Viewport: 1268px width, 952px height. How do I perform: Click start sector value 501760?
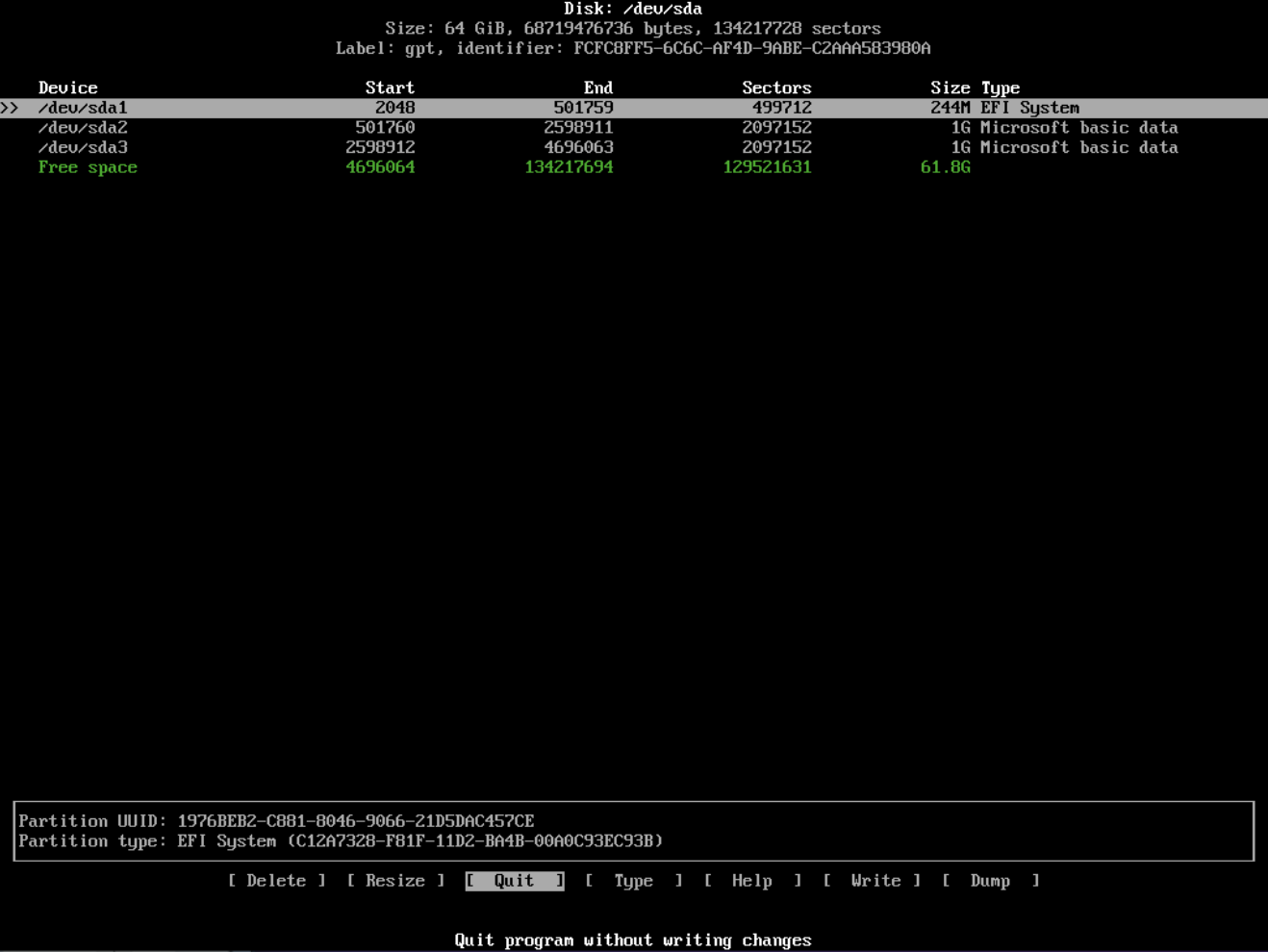385,128
